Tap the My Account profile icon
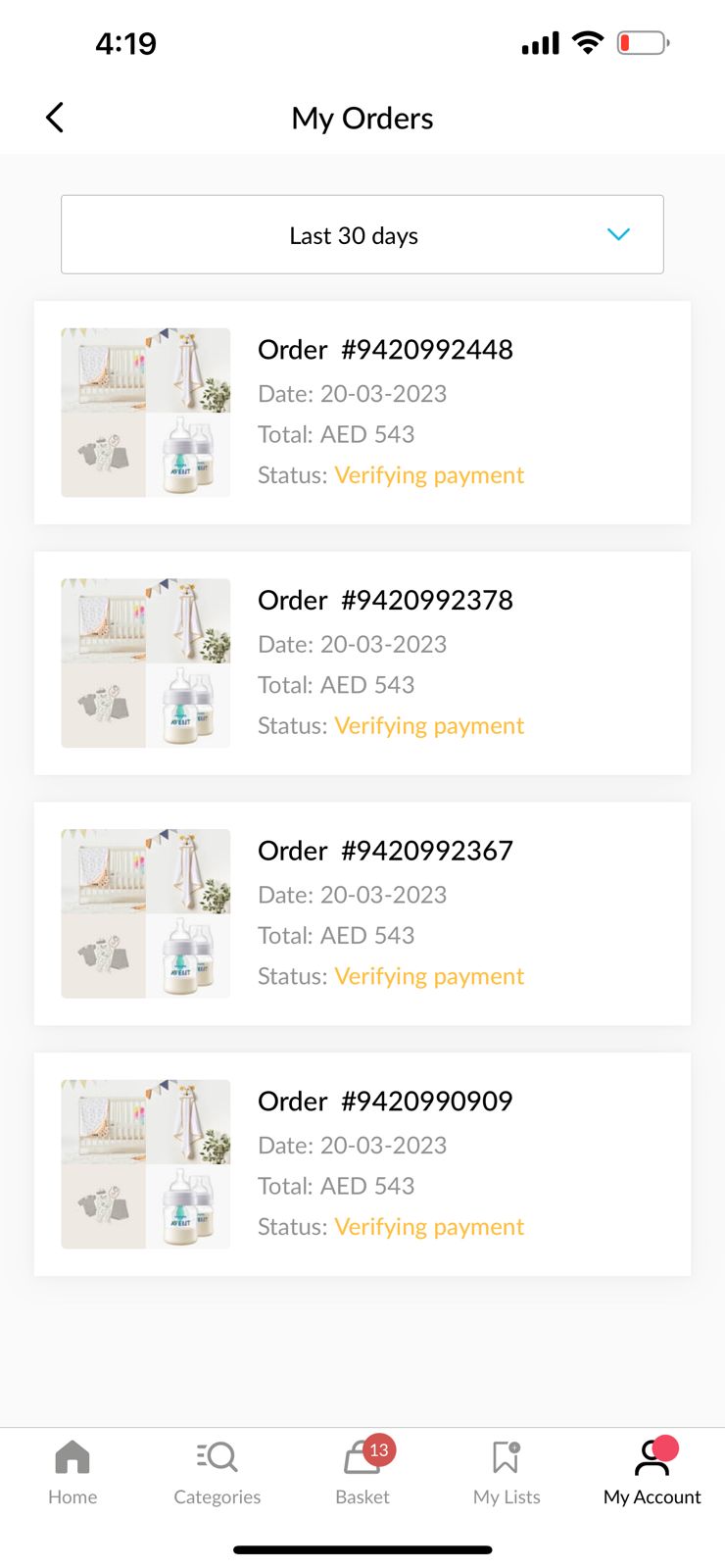 [652, 1457]
